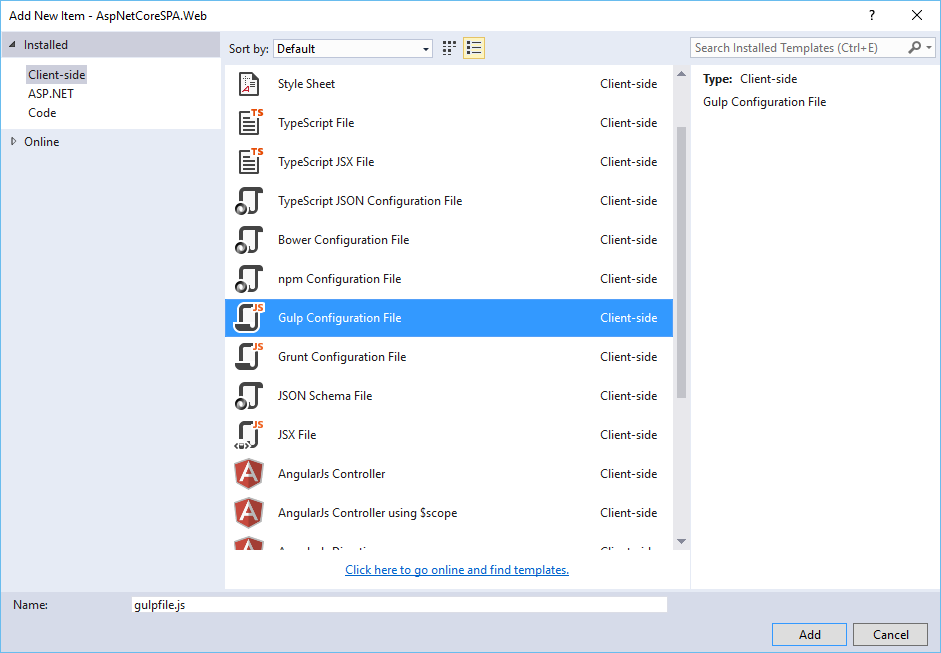Click the JSX File template icon
The width and height of the screenshot is (941, 653).
249,435
